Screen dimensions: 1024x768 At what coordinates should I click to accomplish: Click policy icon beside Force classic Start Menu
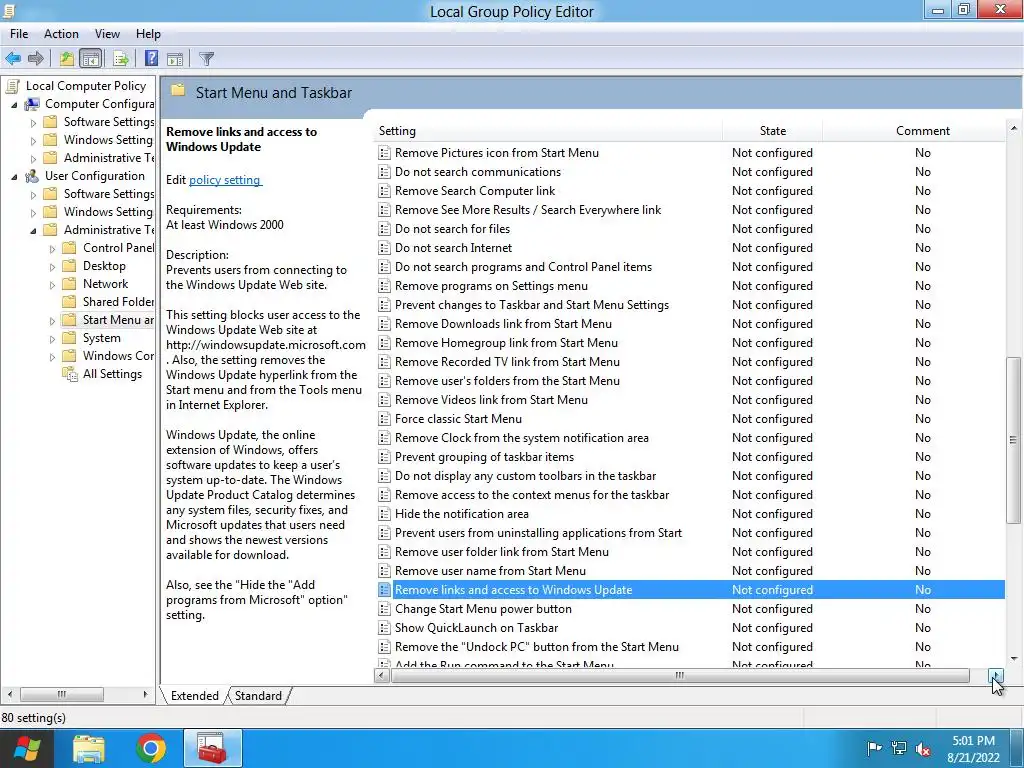pos(385,419)
